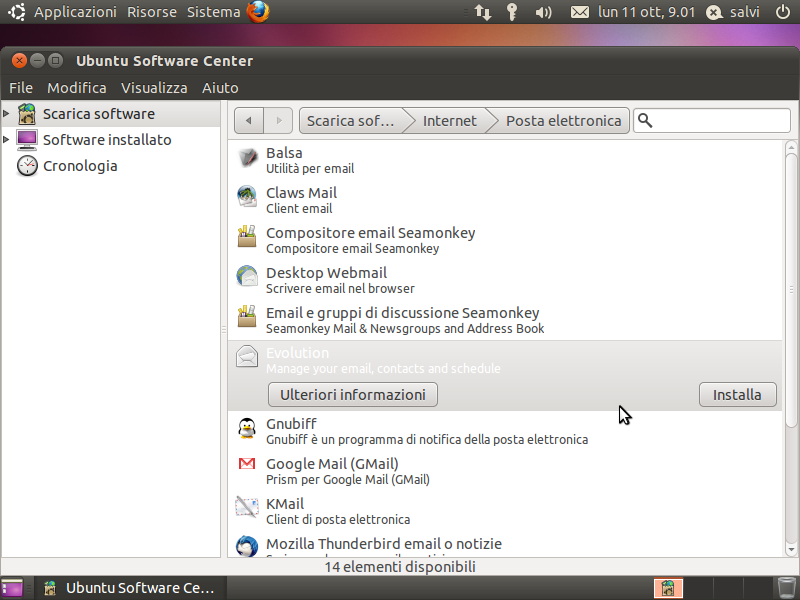The width and height of the screenshot is (800, 600).
Task: Open the Applicazioni panel menu
Action: pos(75,12)
